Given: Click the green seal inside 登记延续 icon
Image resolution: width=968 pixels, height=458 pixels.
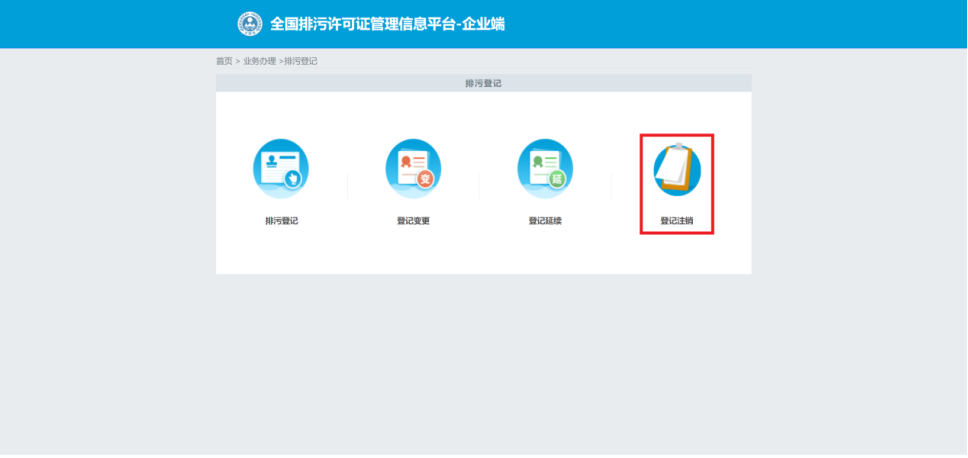Looking at the screenshot, I should click(x=537, y=161).
